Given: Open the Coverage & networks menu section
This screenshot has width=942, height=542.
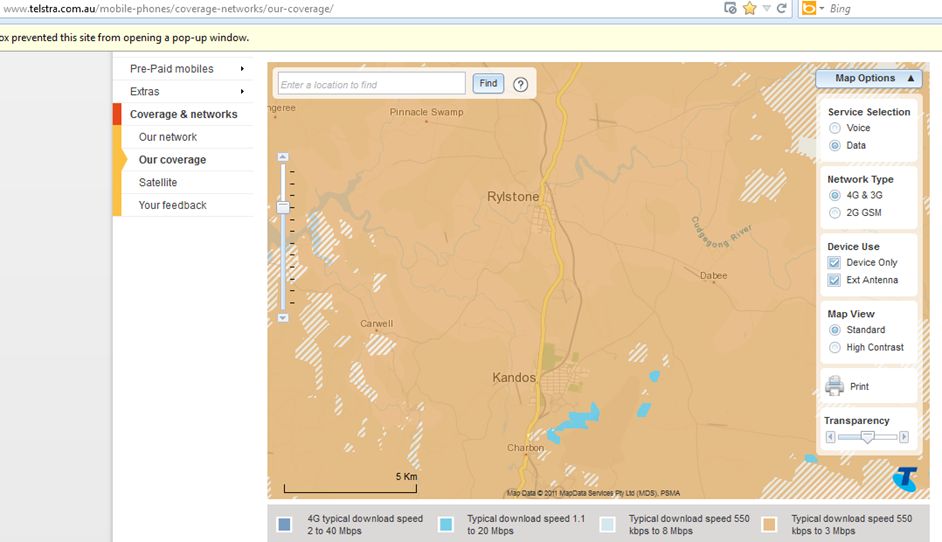Looking at the screenshot, I should pos(183,114).
